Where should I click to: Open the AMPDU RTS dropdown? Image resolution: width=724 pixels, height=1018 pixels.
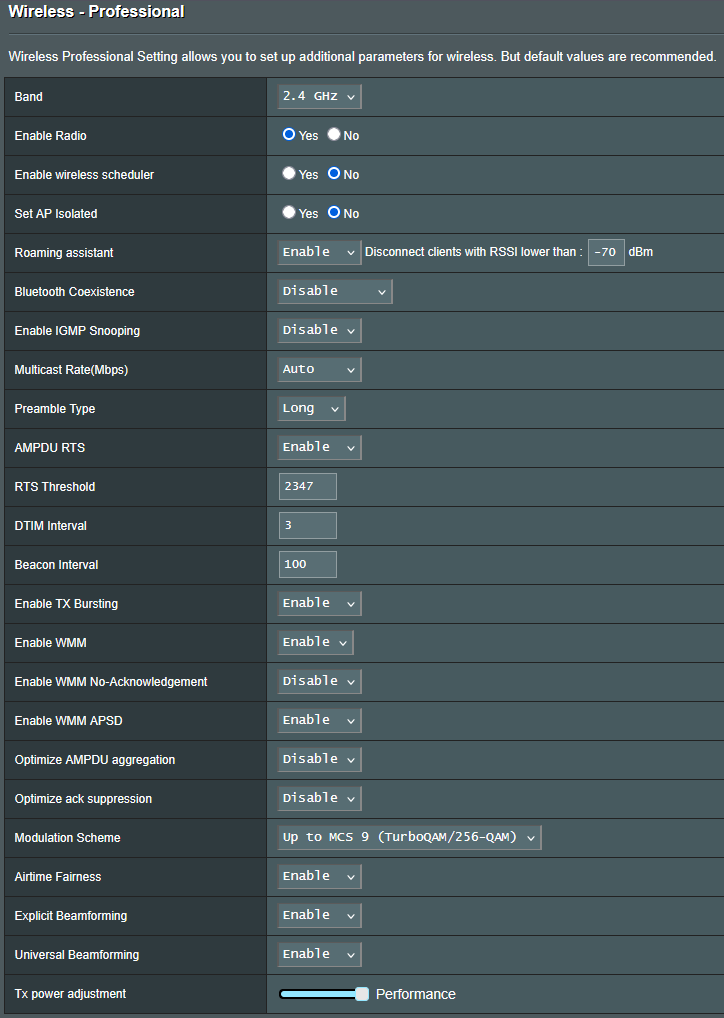(319, 447)
